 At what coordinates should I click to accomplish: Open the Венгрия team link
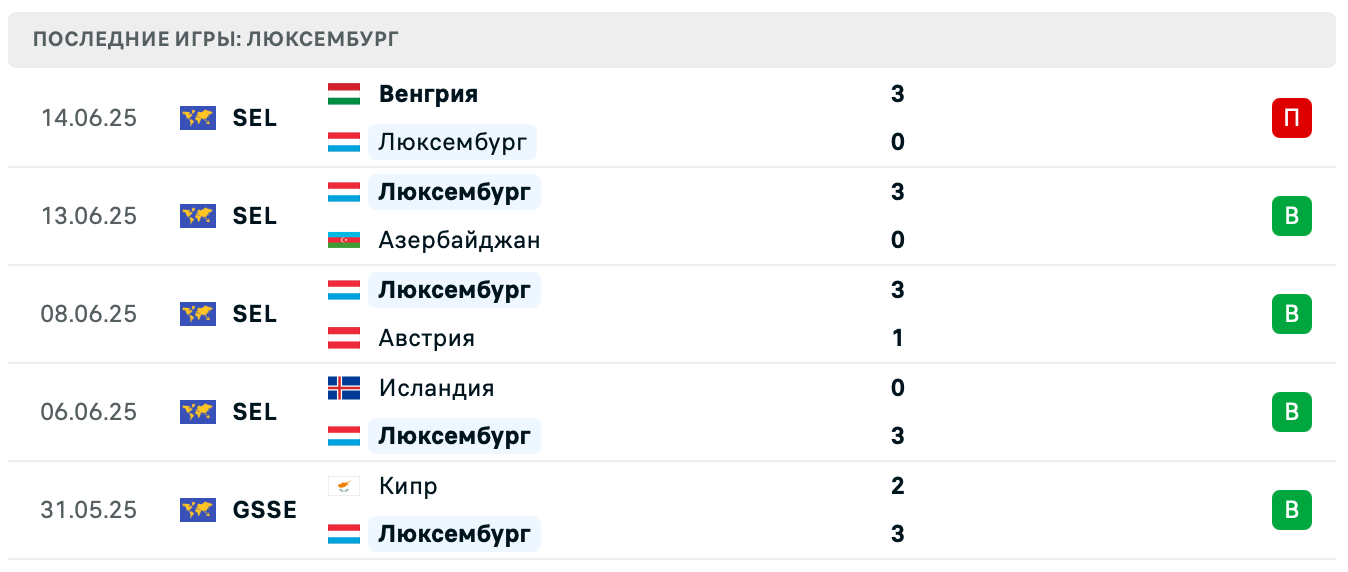[x=428, y=94]
